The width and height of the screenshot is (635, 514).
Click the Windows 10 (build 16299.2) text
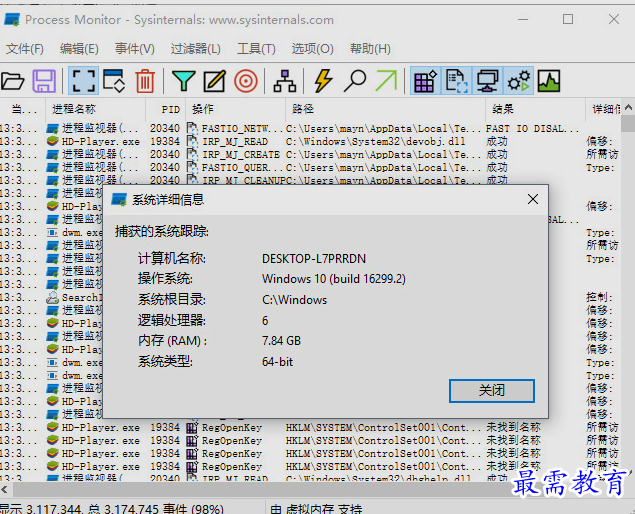(334, 279)
